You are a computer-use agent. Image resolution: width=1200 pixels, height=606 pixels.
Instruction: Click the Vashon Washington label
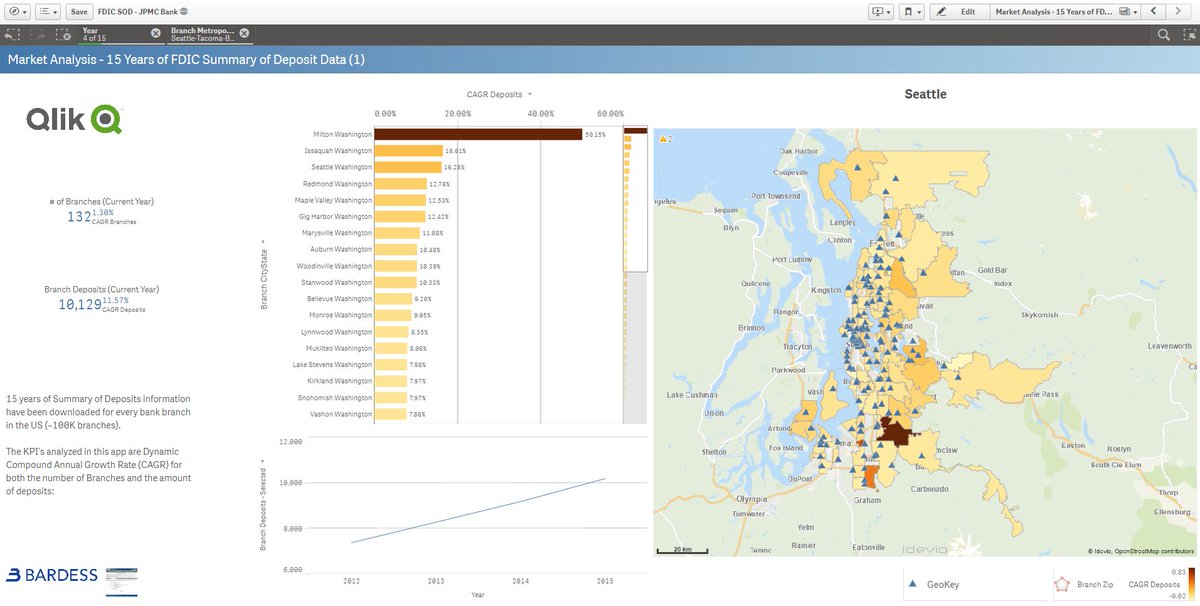340,414
